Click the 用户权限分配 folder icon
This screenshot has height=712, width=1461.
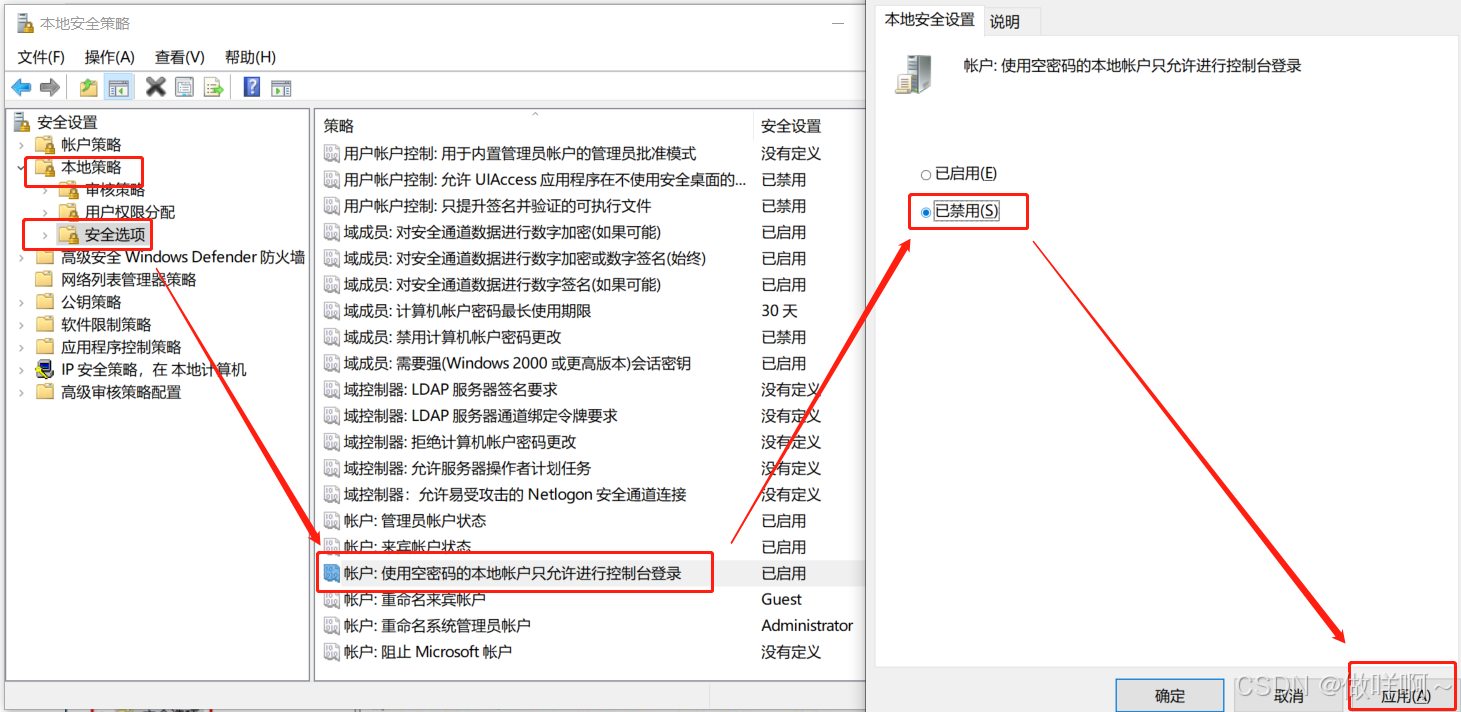click(68, 212)
